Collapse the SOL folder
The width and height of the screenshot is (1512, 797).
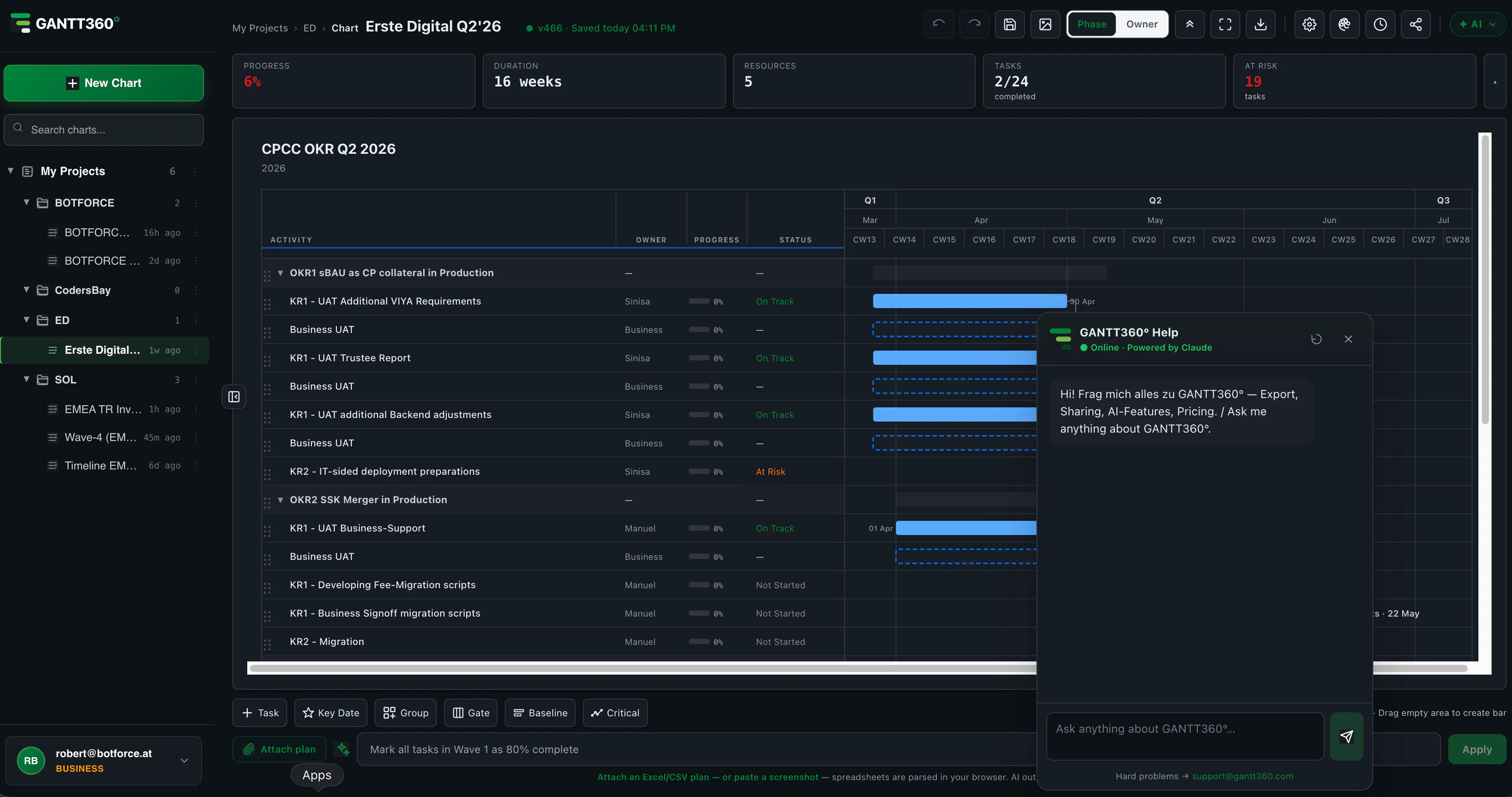tap(27, 379)
